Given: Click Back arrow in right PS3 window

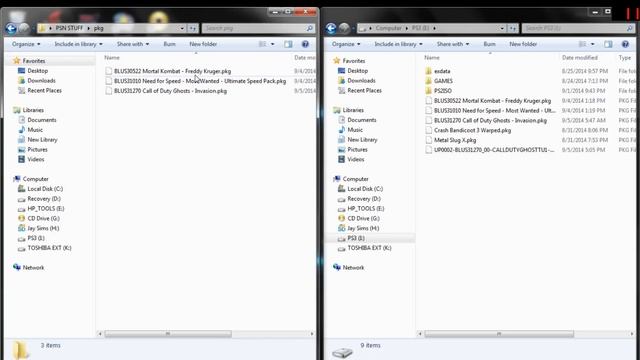Looking at the screenshot, I should click(331, 28).
